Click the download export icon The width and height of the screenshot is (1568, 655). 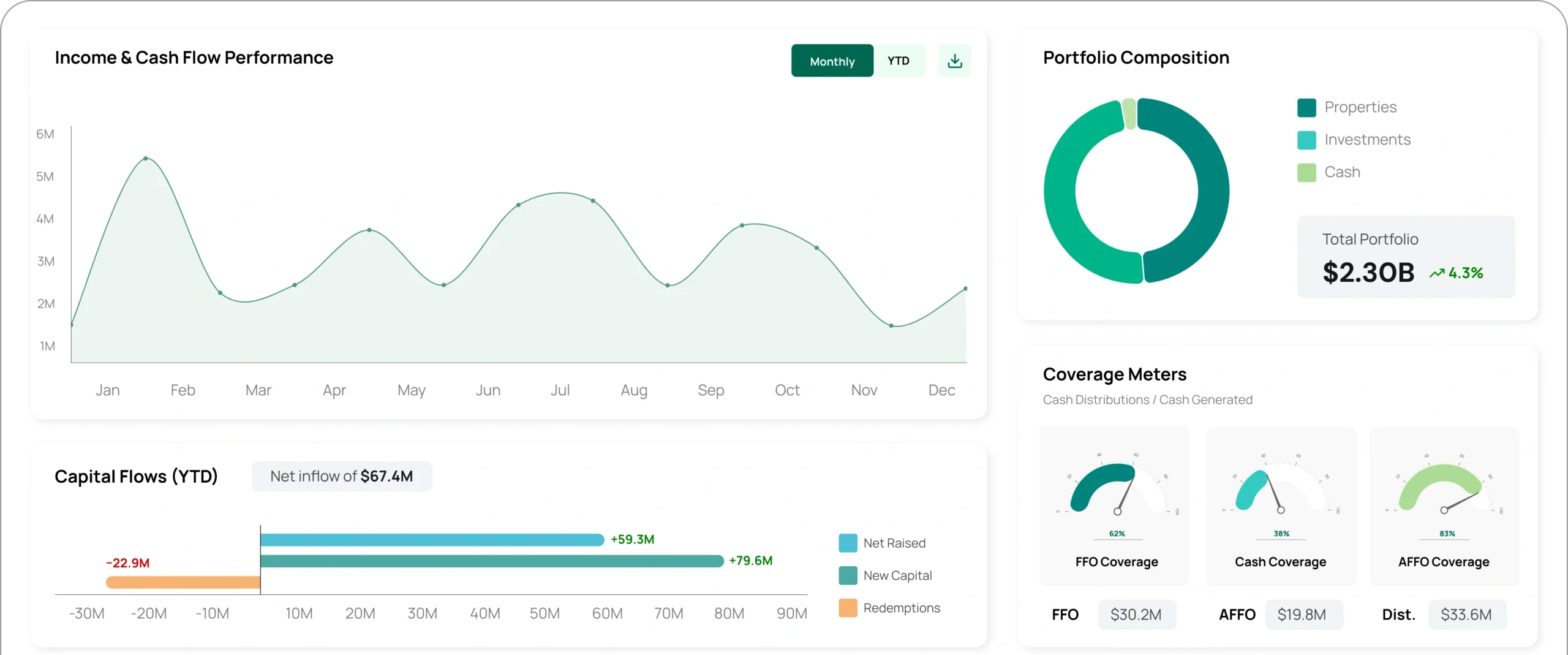pyautogui.click(x=954, y=61)
